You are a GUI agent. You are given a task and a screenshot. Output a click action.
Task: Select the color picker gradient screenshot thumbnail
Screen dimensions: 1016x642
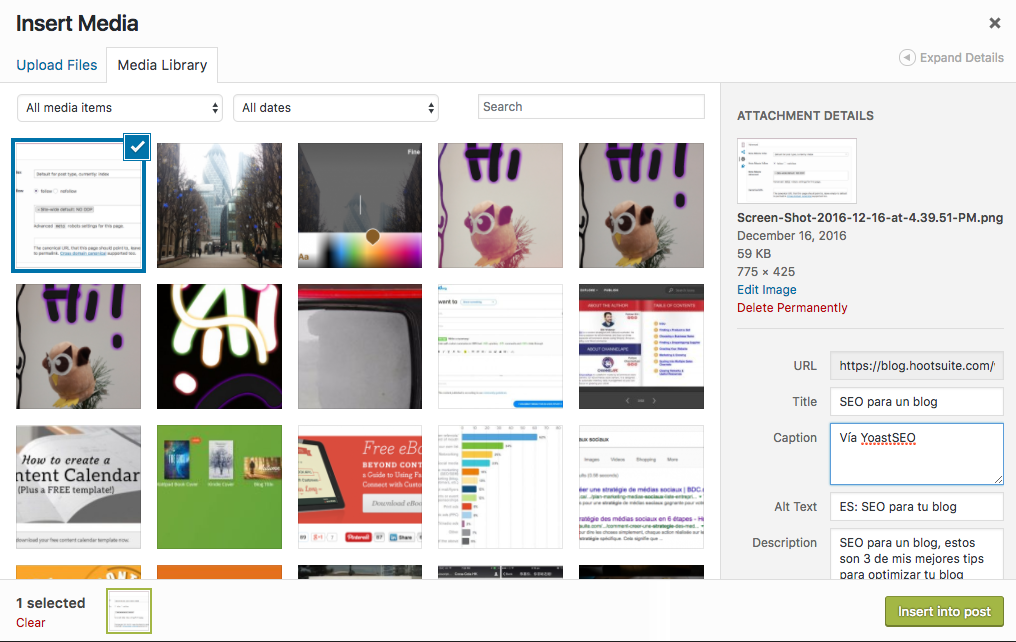pos(360,205)
